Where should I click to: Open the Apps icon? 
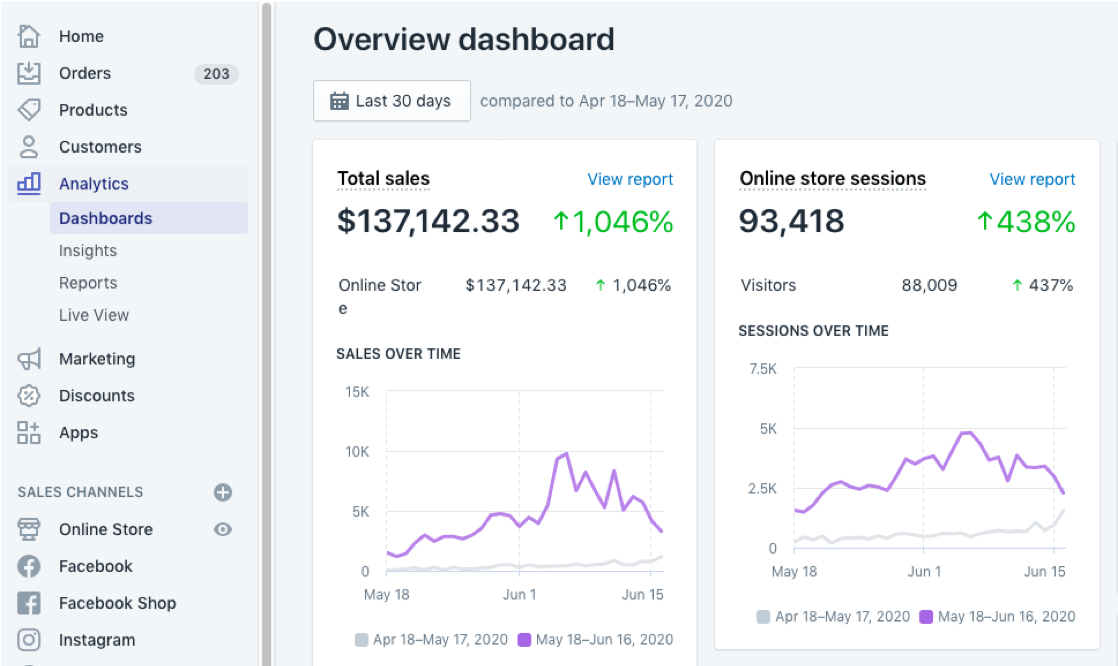[x=27, y=432]
